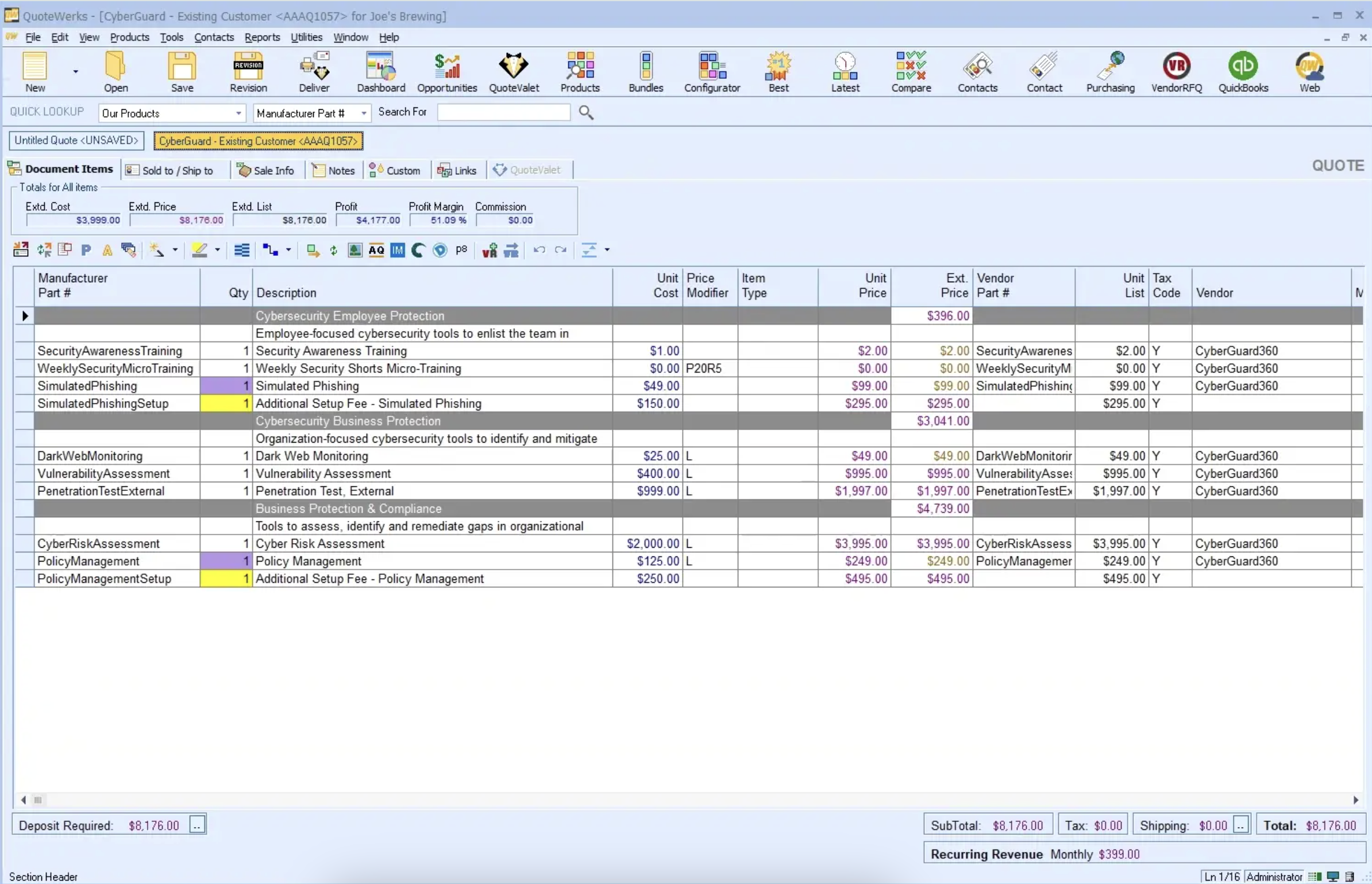
Task: Create a Revision of the quote
Action: pyautogui.click(x=248, y=72)
